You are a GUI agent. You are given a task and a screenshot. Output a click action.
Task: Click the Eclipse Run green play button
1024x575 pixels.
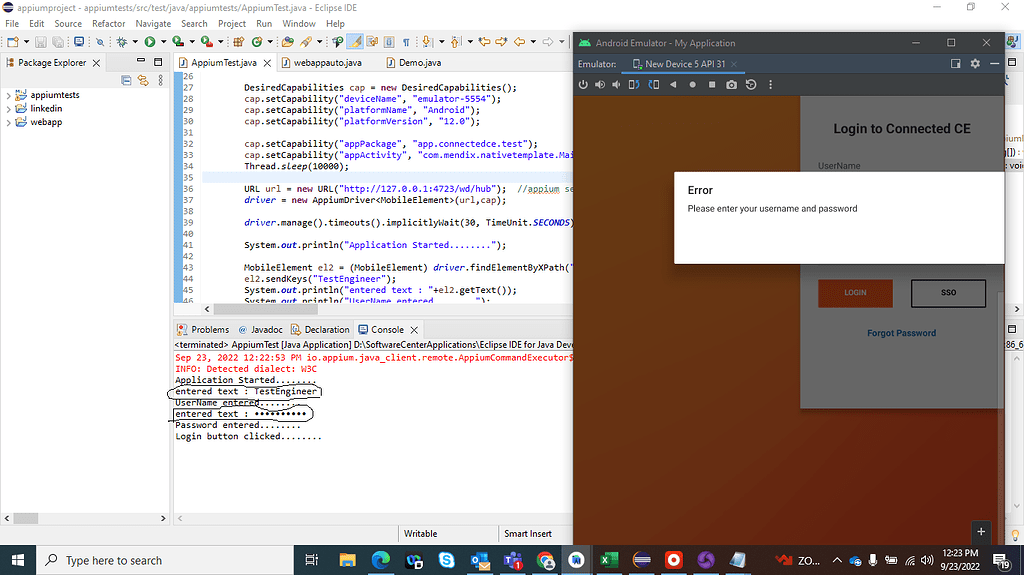149,42
